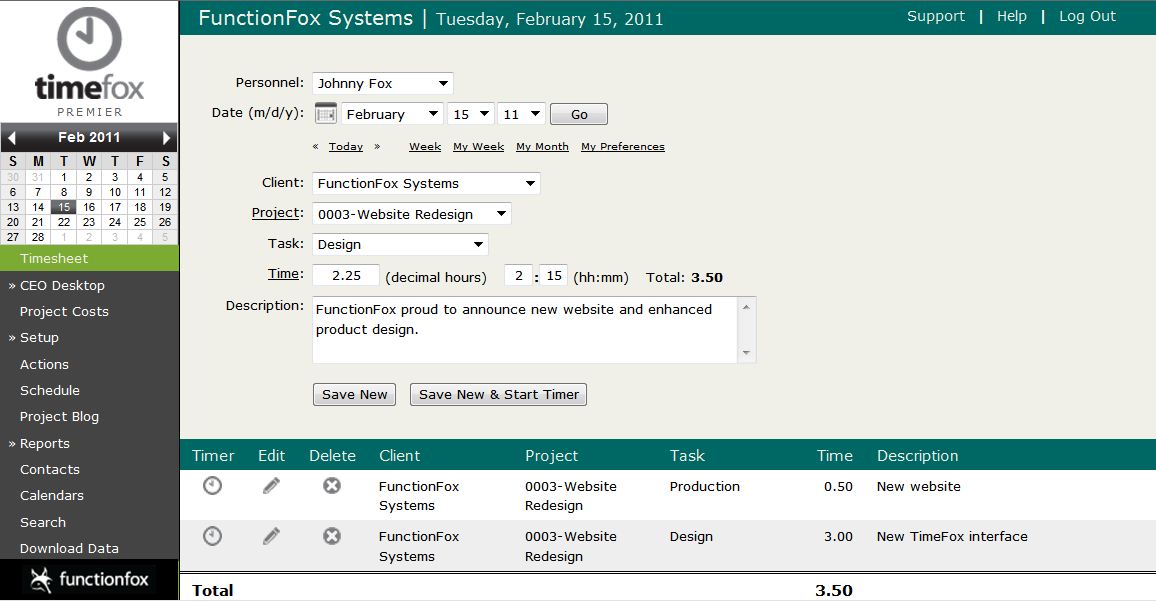Click the 'New website' description text
1156x602 pixels.
click(x=919, y=486)
